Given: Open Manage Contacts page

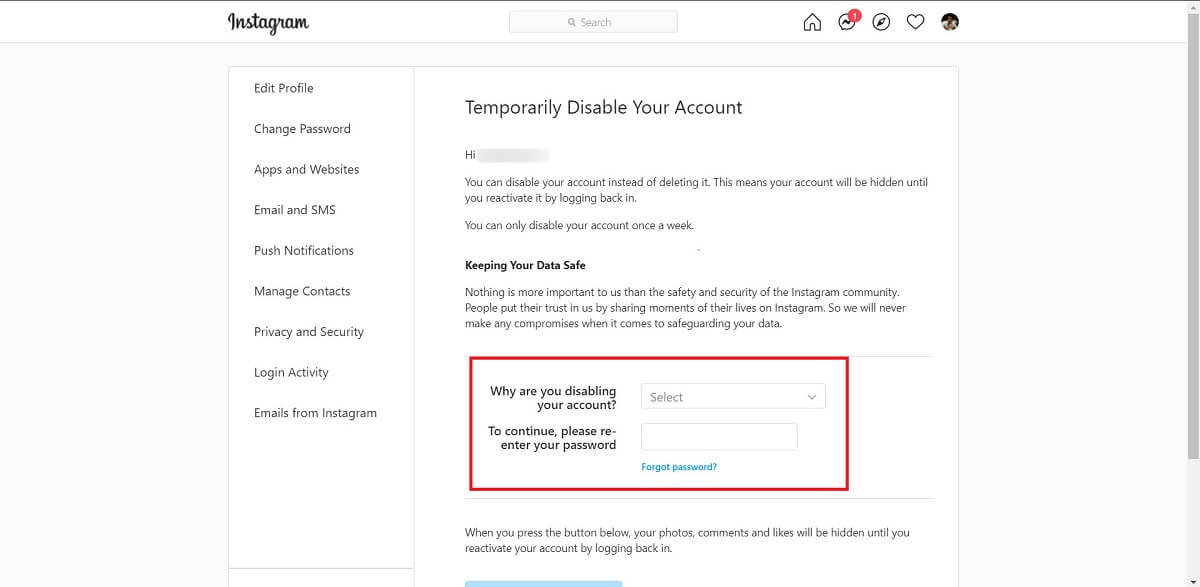Looking at the screenshot, I should [302, 291].
